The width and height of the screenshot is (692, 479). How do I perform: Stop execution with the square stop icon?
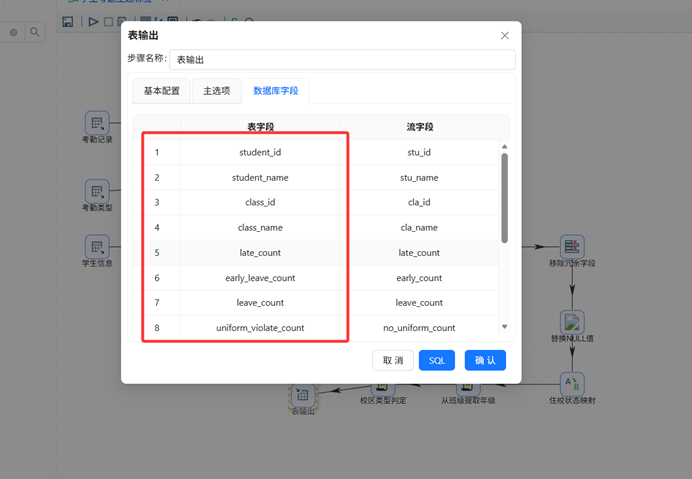point(108,22)
